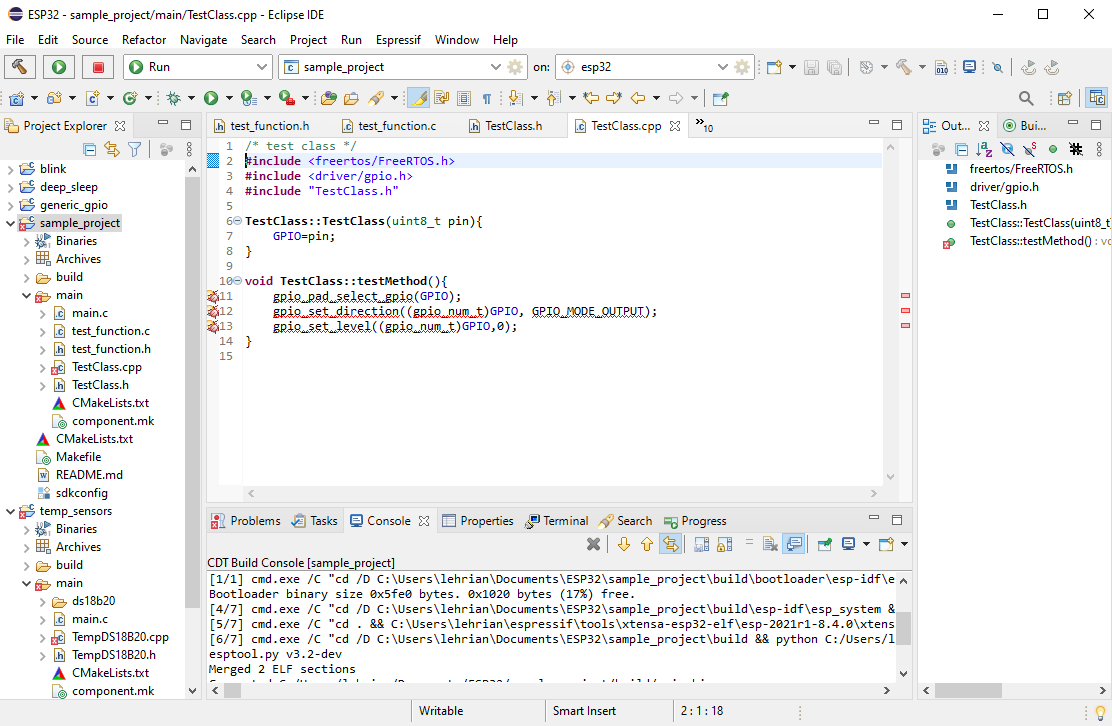Viewport: 1112px width, 726px height.
Task: Open TestClass.h editor tab
Action: tap(513, 126)
